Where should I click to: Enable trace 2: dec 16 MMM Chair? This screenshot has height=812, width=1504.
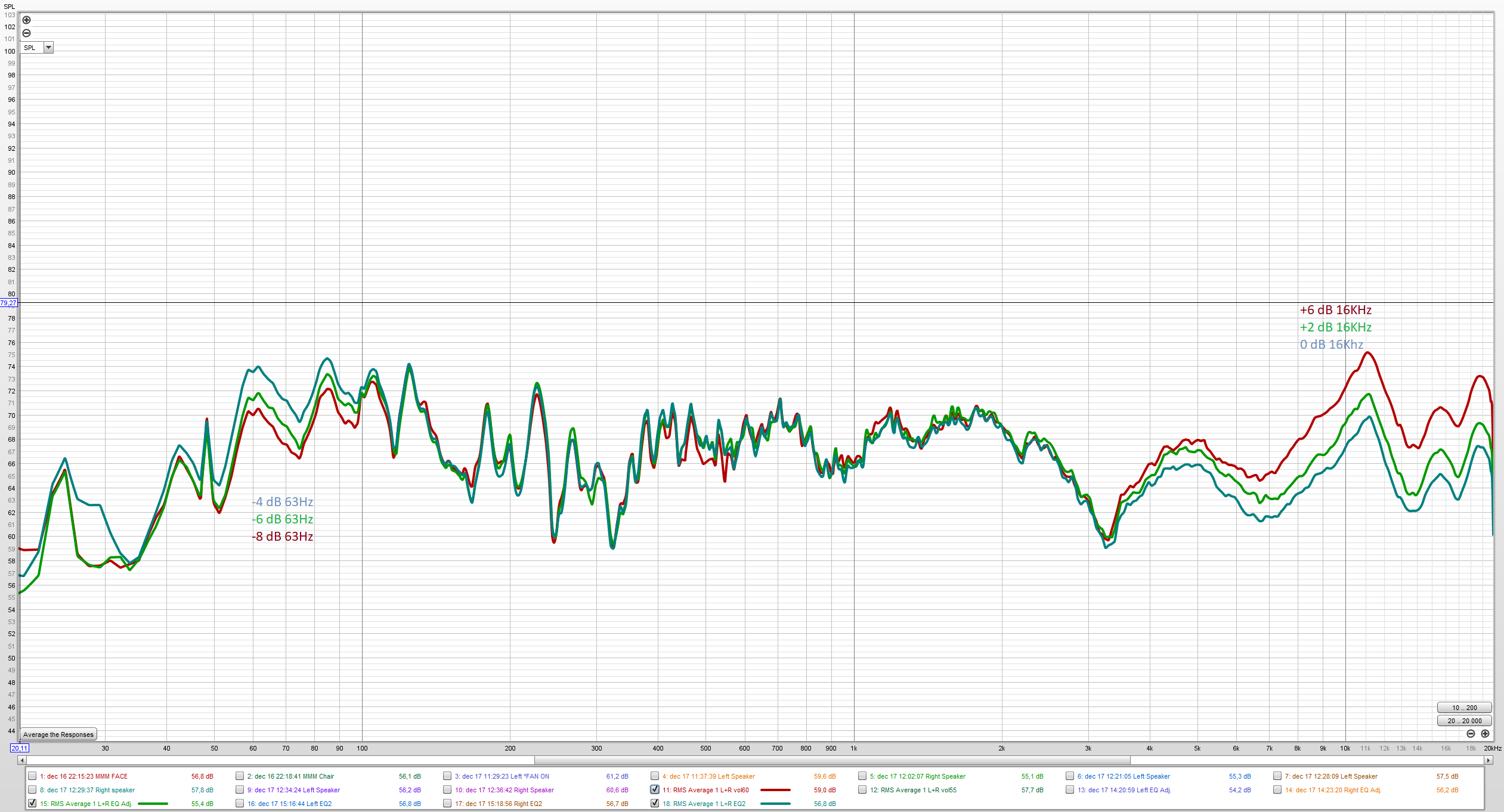(x=240, y=776)
